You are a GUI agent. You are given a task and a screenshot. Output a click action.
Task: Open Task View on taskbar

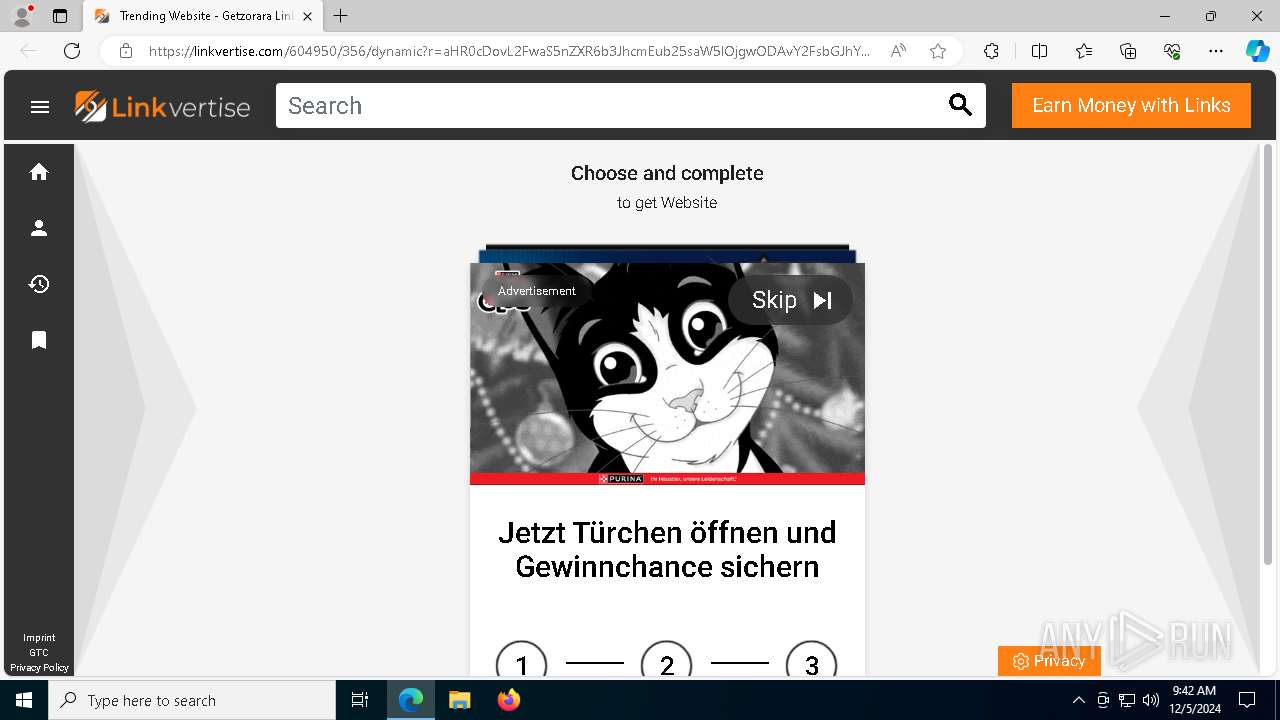360,700
